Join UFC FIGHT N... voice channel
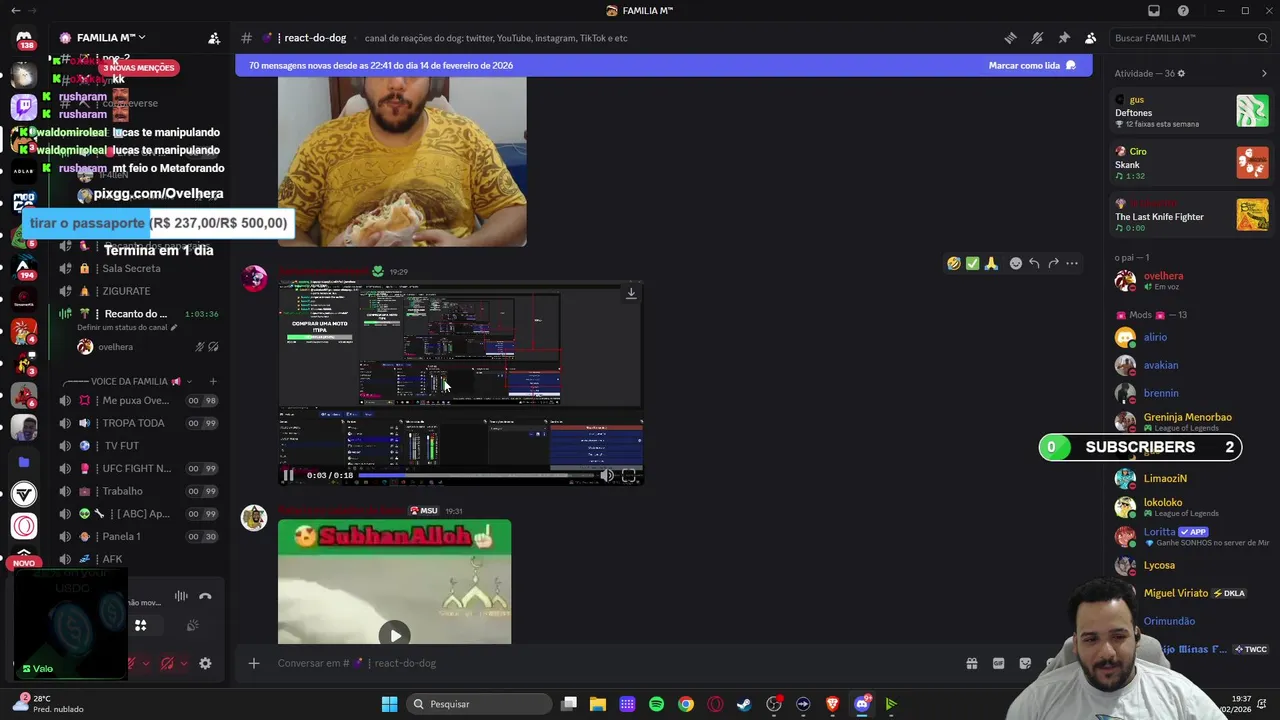This screenshot has width=1280, height=720. coord(140,468)
